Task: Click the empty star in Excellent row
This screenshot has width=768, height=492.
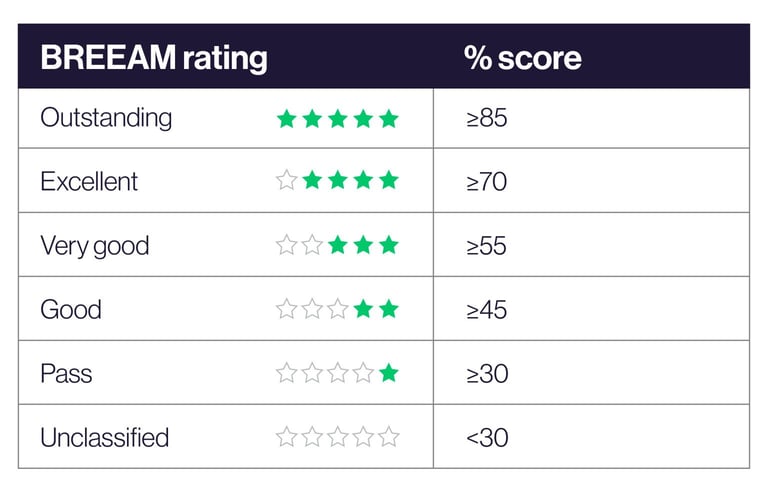Action: coord(286,181)
